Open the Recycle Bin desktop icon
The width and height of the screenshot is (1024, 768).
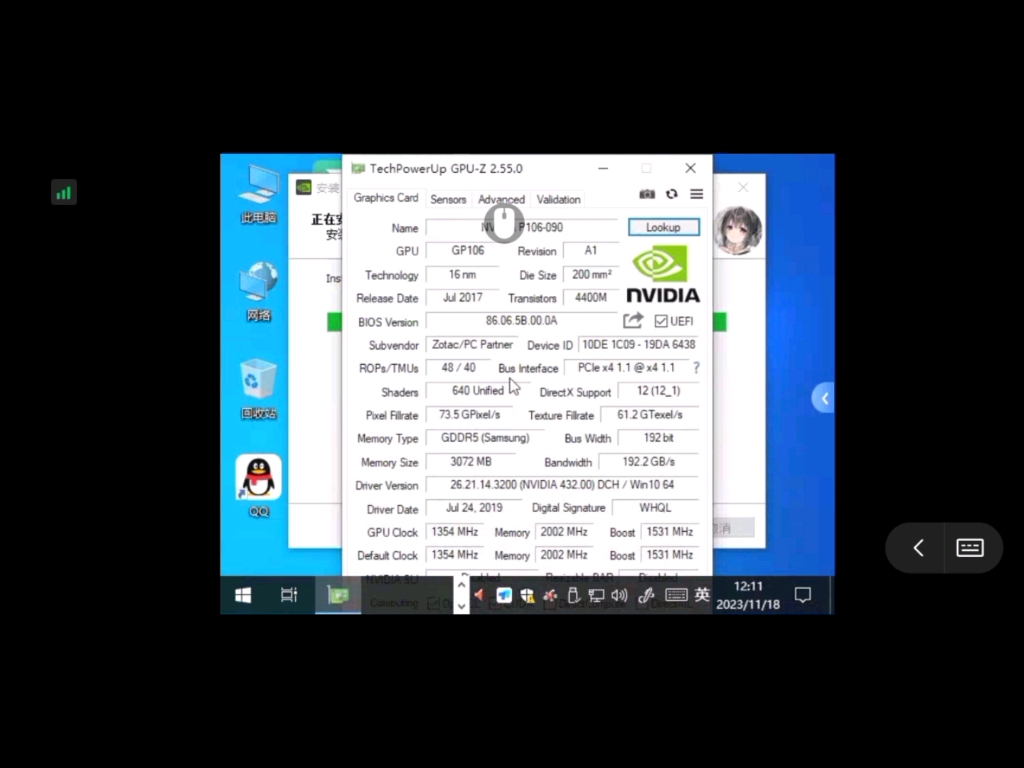(x=259, y=389)
